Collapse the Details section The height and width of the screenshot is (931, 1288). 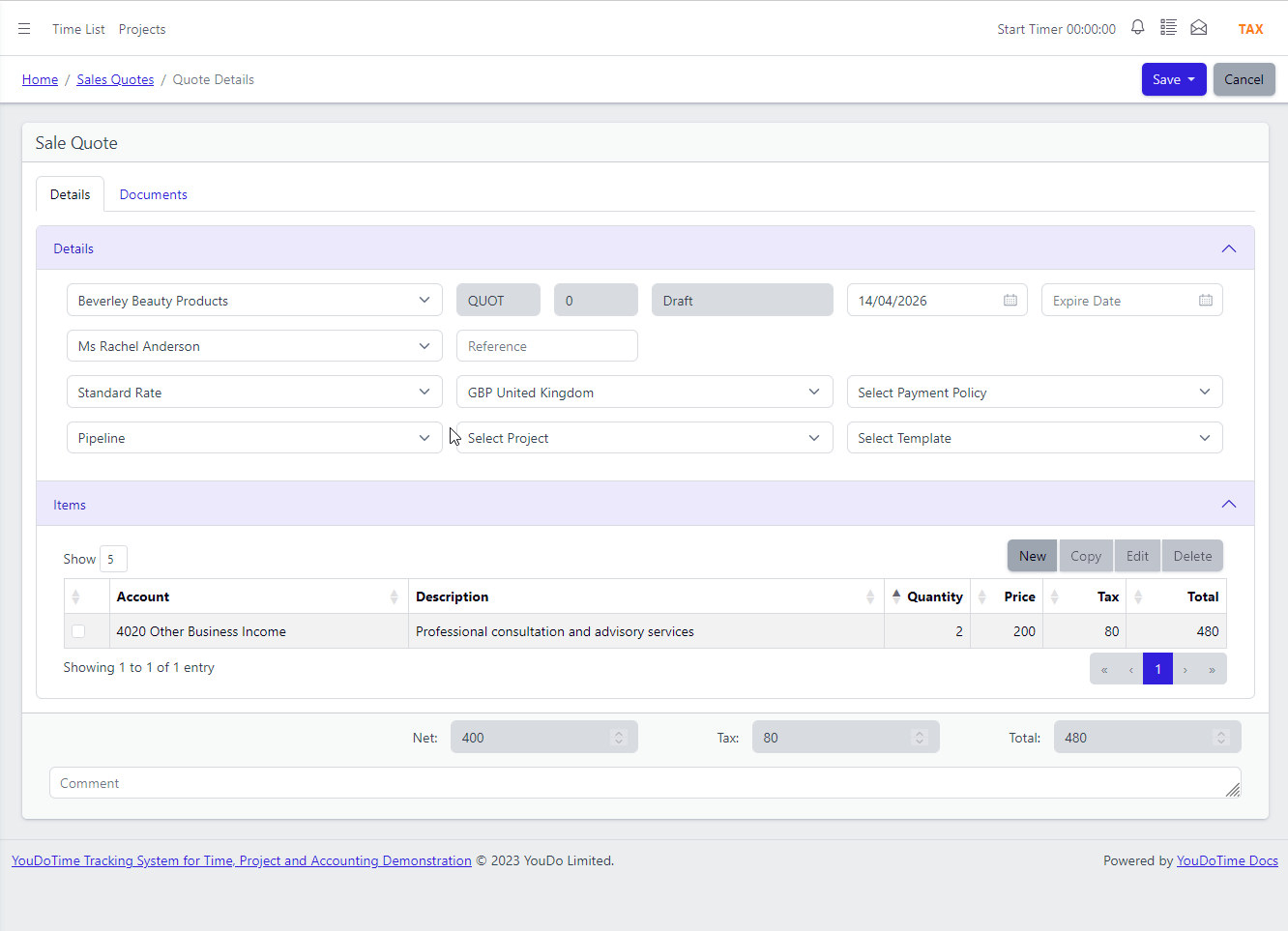click(x=1229, y=248)
